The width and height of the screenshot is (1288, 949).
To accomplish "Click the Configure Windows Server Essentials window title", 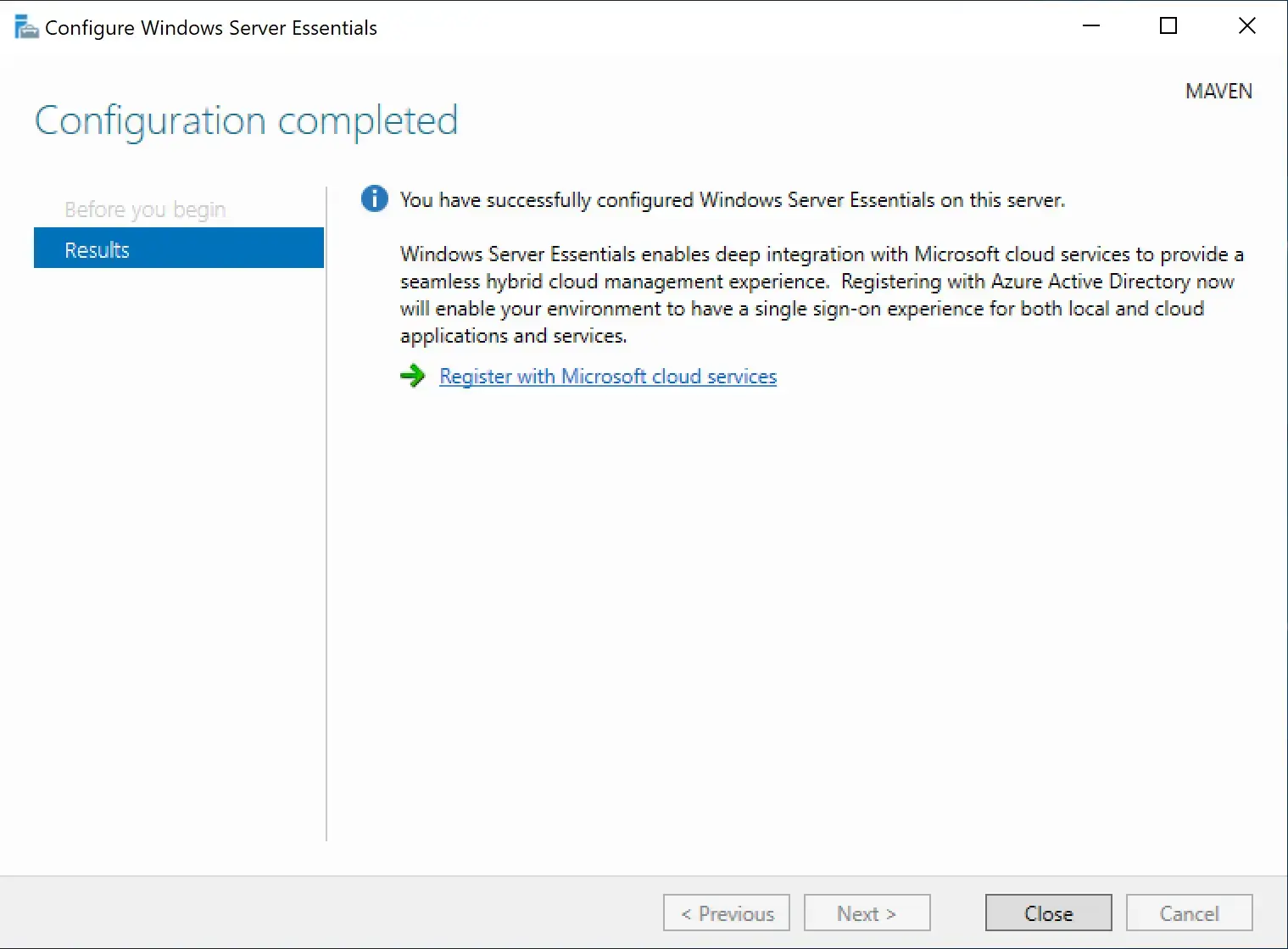I will point(211,27).
